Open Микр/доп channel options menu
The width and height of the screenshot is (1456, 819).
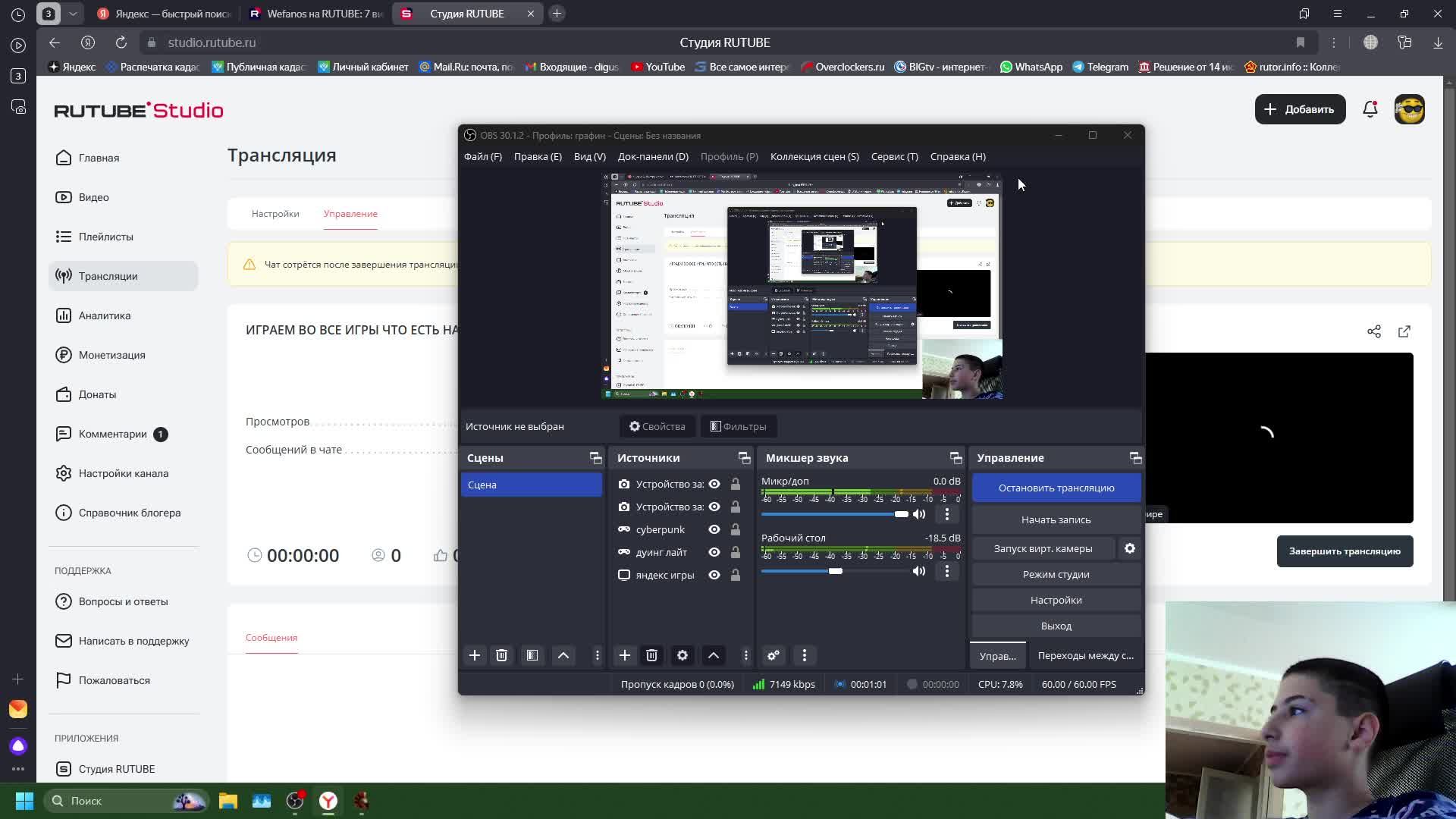[947, 514]
